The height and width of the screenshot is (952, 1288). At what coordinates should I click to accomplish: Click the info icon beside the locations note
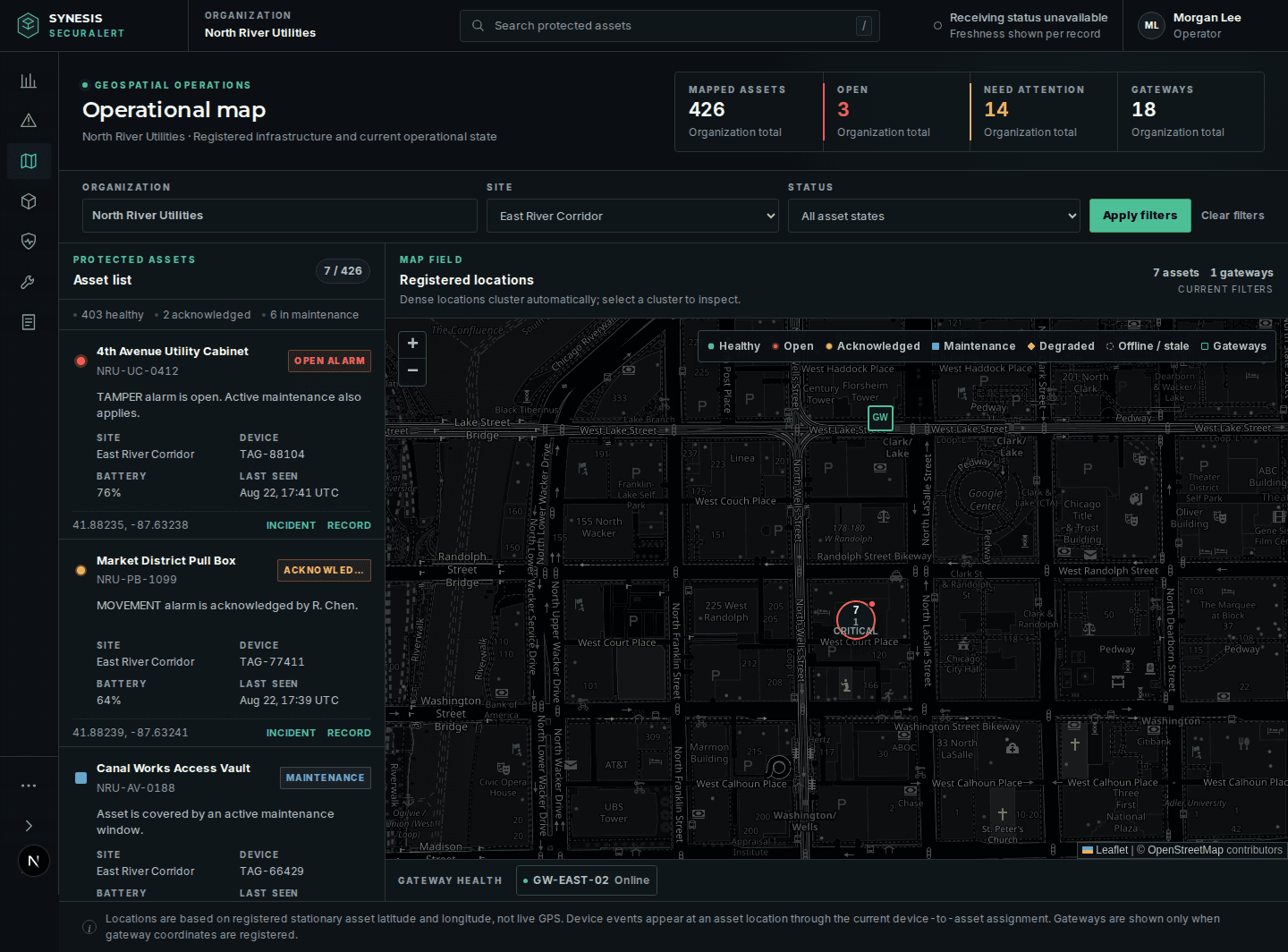point(89,927)
